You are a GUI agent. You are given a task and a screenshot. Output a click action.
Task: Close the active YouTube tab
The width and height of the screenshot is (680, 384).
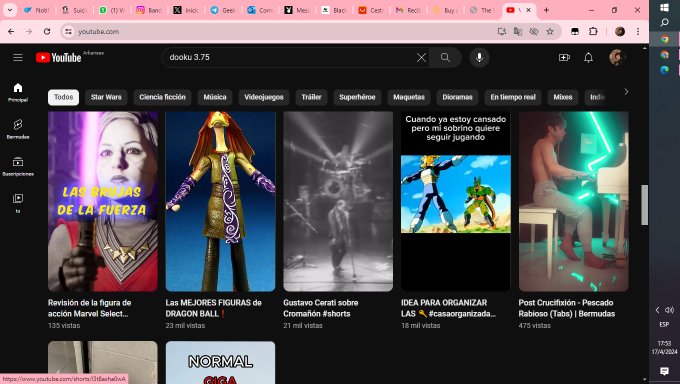point(529,10)
